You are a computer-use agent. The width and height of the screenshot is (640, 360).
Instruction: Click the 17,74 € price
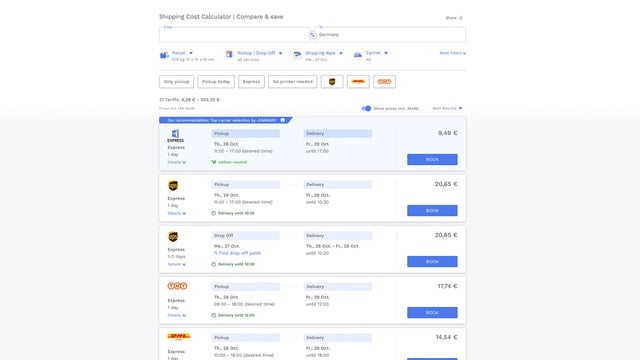447,286
